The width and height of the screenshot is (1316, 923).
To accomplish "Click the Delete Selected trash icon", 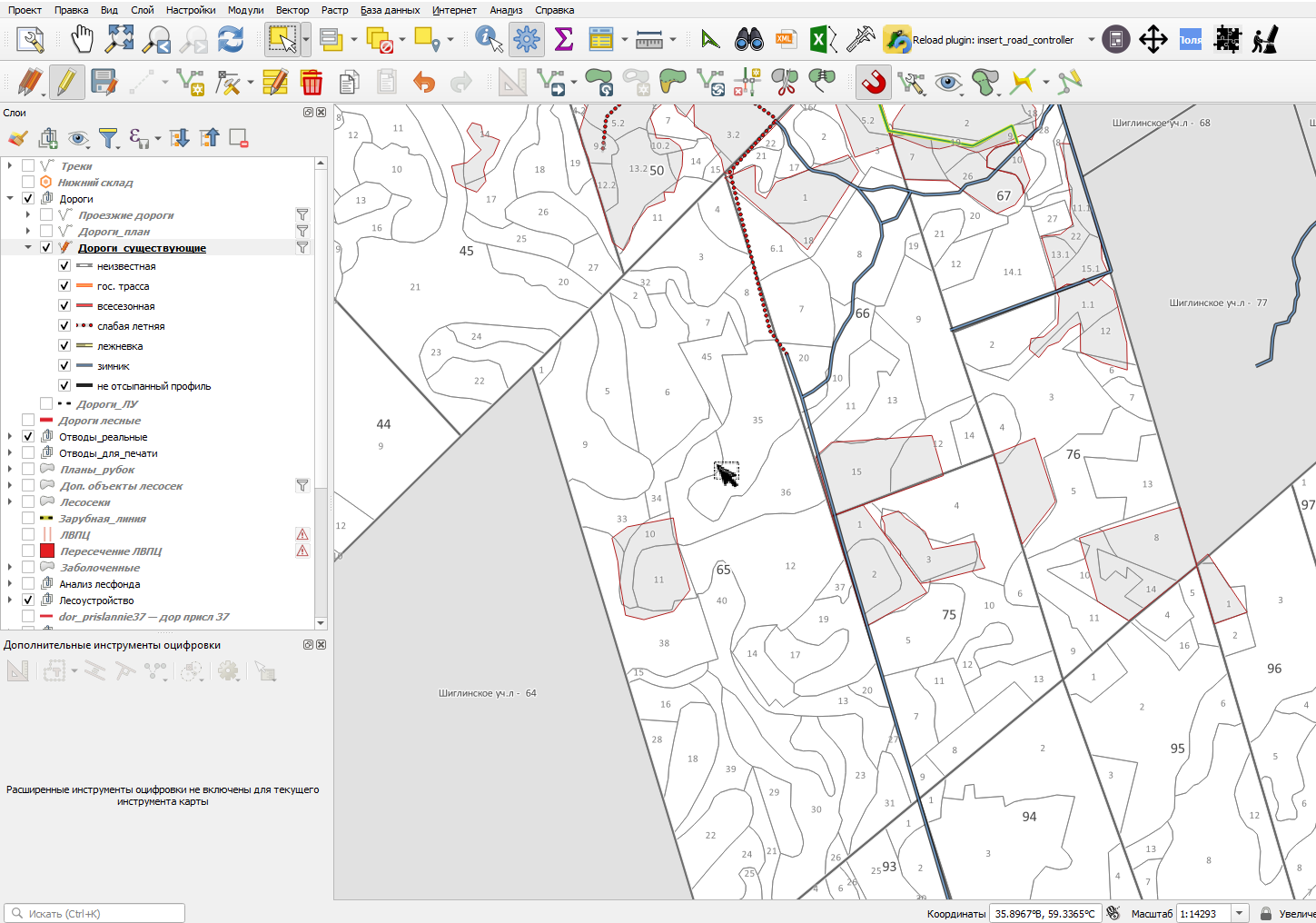I will coord(312,83).
